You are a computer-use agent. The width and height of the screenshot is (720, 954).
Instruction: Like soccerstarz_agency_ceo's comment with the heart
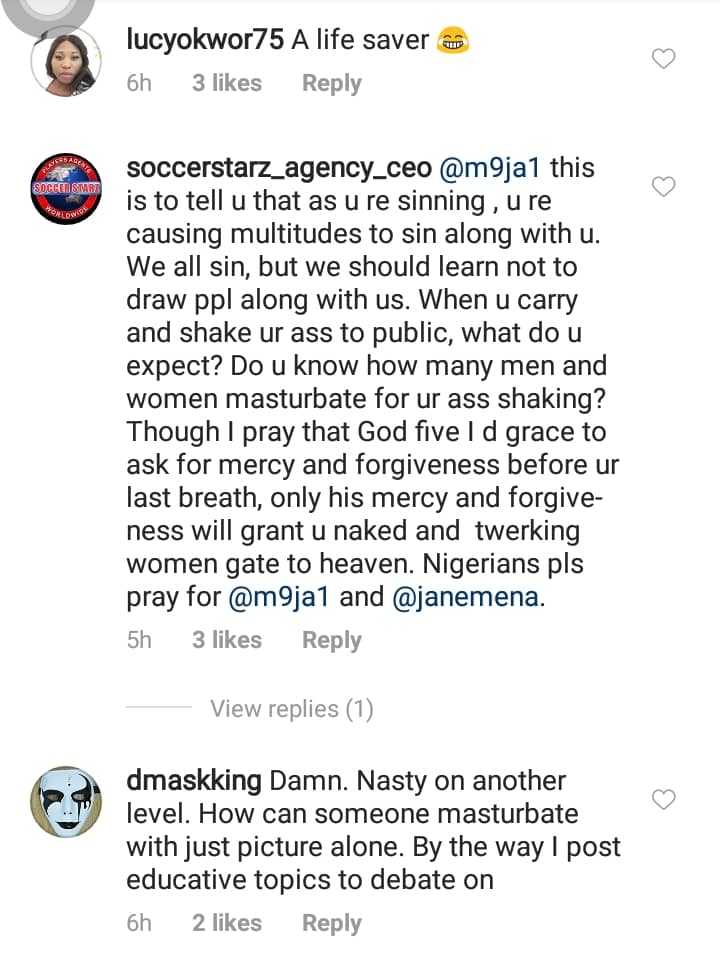click(664, 187)
